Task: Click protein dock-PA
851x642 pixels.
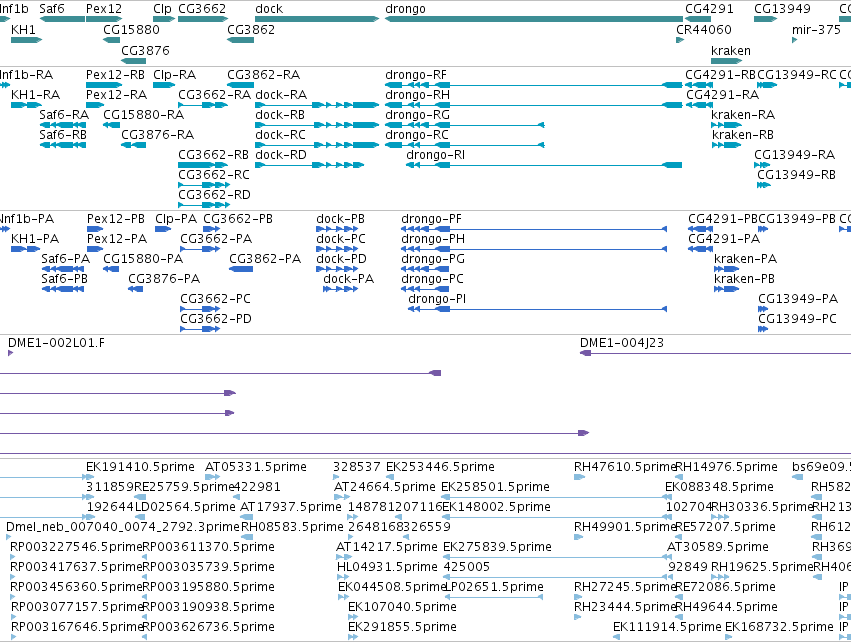Action: 348,279
